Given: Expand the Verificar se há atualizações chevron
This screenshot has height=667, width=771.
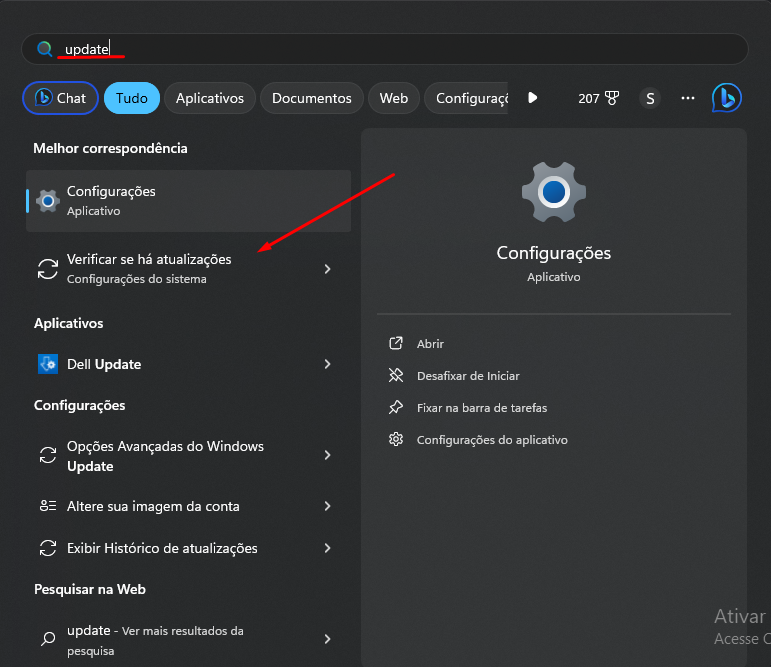Looking at the screenshot, I should tap(327, 269).
